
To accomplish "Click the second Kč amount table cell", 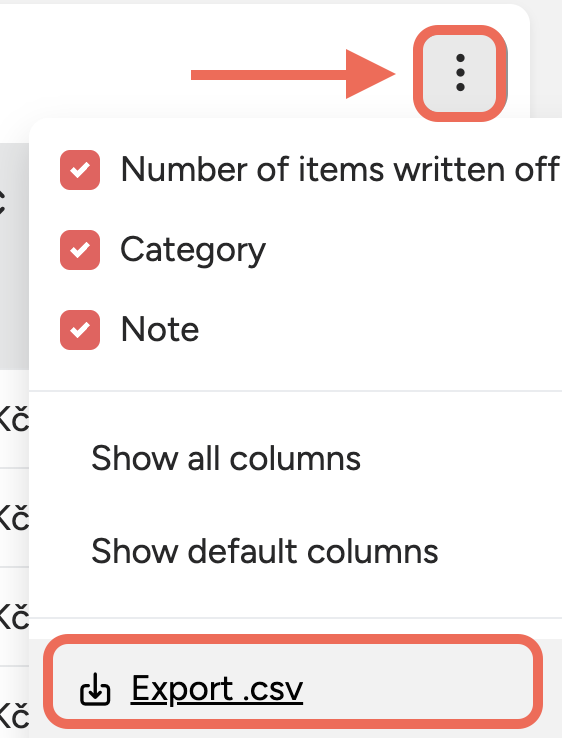I will [14, 518].
